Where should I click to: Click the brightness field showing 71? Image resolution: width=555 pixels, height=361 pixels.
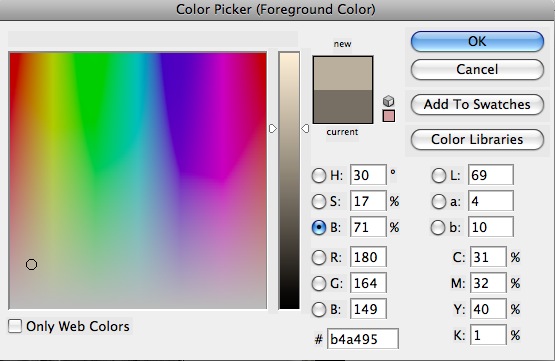368,227
